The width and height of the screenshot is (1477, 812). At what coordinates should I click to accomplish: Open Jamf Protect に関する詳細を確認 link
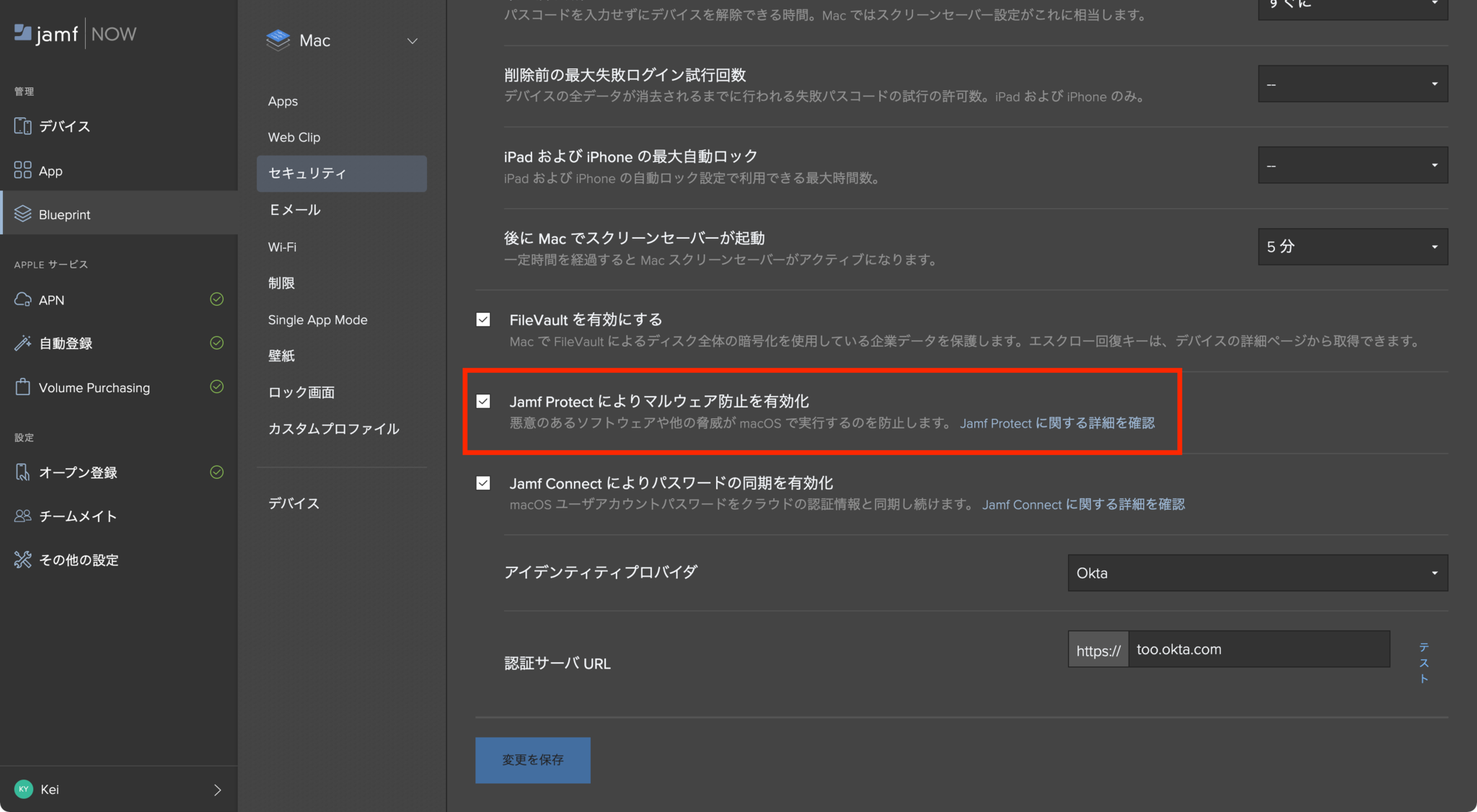(x=1057, y=423)
